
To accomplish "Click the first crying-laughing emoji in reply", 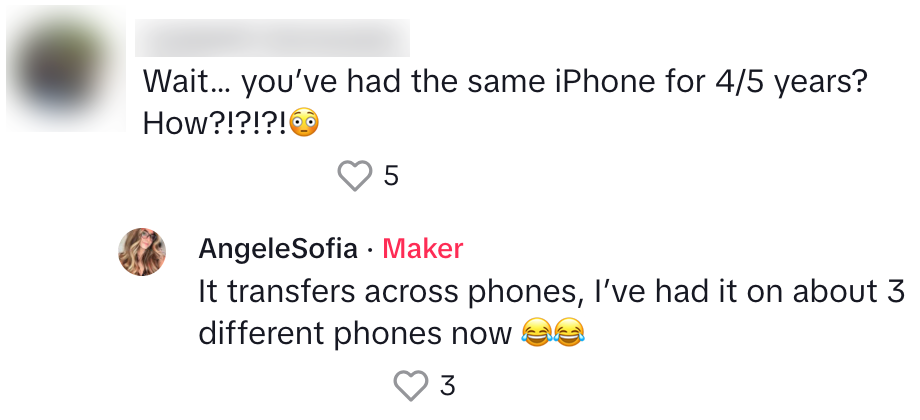I will point(536,333).
